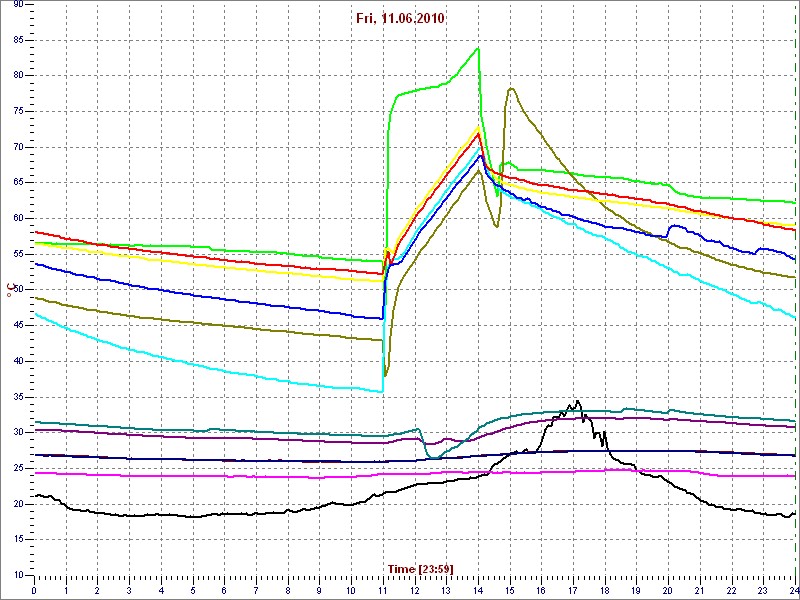Select the hour '1' time axis label
Viewport: 800px width, 600px height.
tap(66, 591)
